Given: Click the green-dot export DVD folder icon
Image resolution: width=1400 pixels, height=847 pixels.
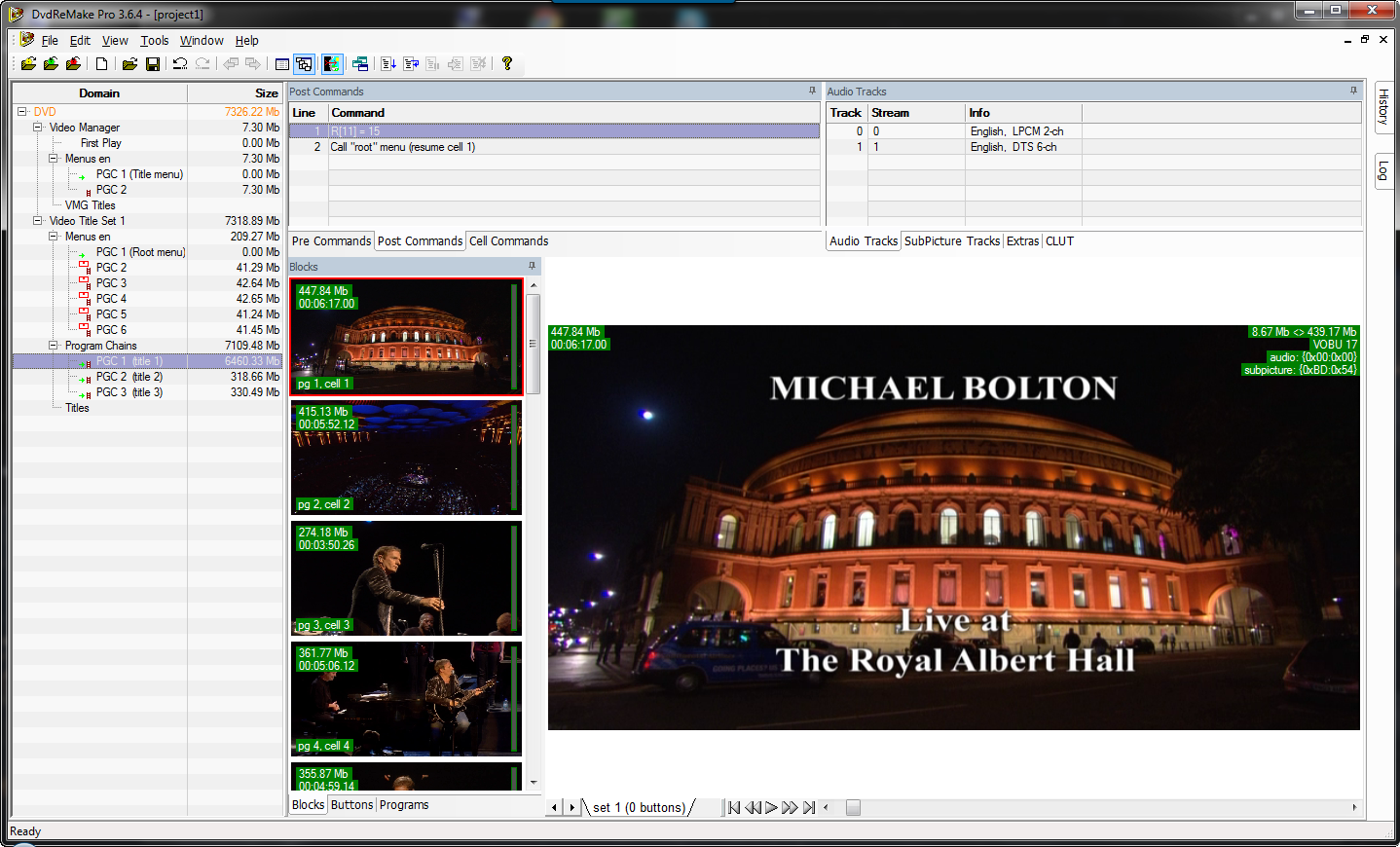Looking at the screenshot, I should point(51,64).
